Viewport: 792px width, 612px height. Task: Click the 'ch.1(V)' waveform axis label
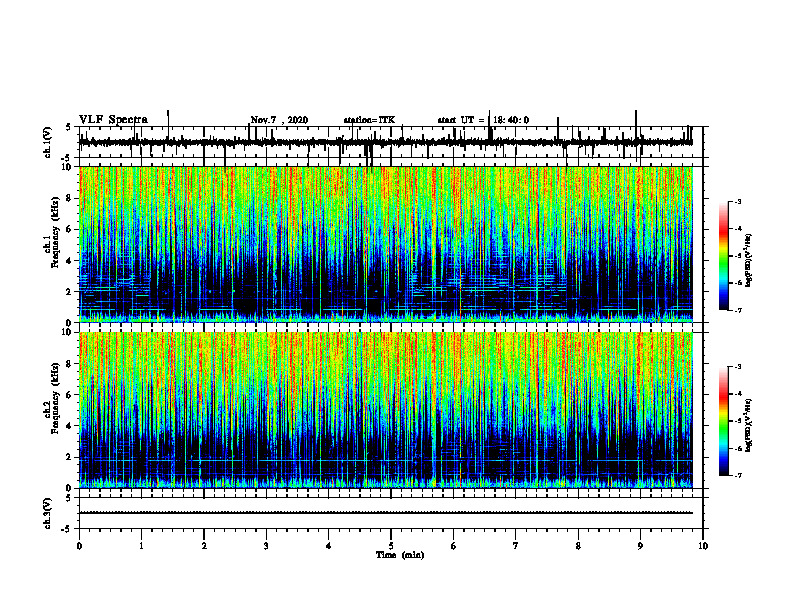[x=48, y=142]
